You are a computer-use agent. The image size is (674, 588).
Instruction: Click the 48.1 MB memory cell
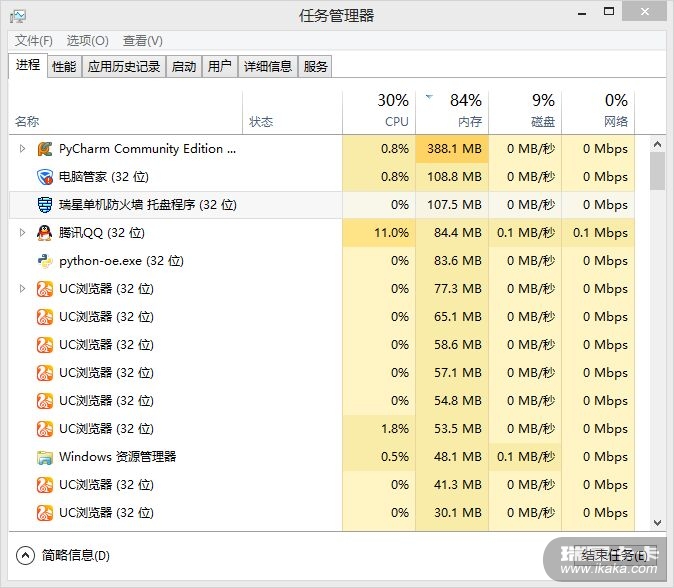pyautogui.click(x=452, y=457)
